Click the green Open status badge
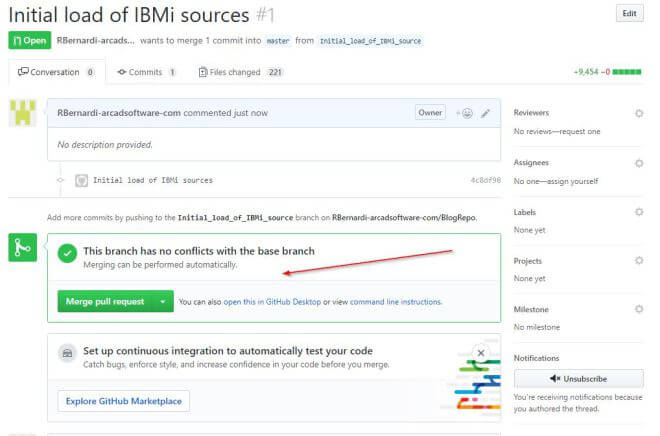Image resolution: width=660 pixels, height=436 pixels. [29, 40]
